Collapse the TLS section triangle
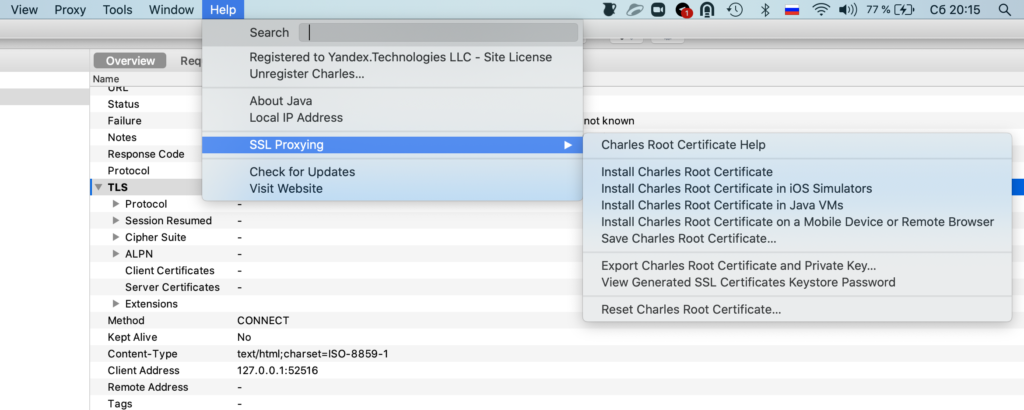The width and height of the screenshot is (1024, 410). 98,188
